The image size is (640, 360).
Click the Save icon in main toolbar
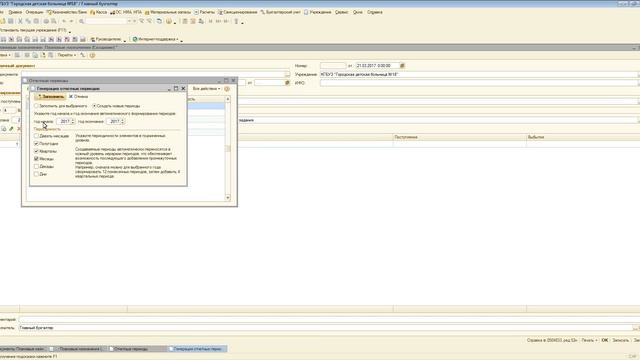pyautogui.click(x=11, y=21)
